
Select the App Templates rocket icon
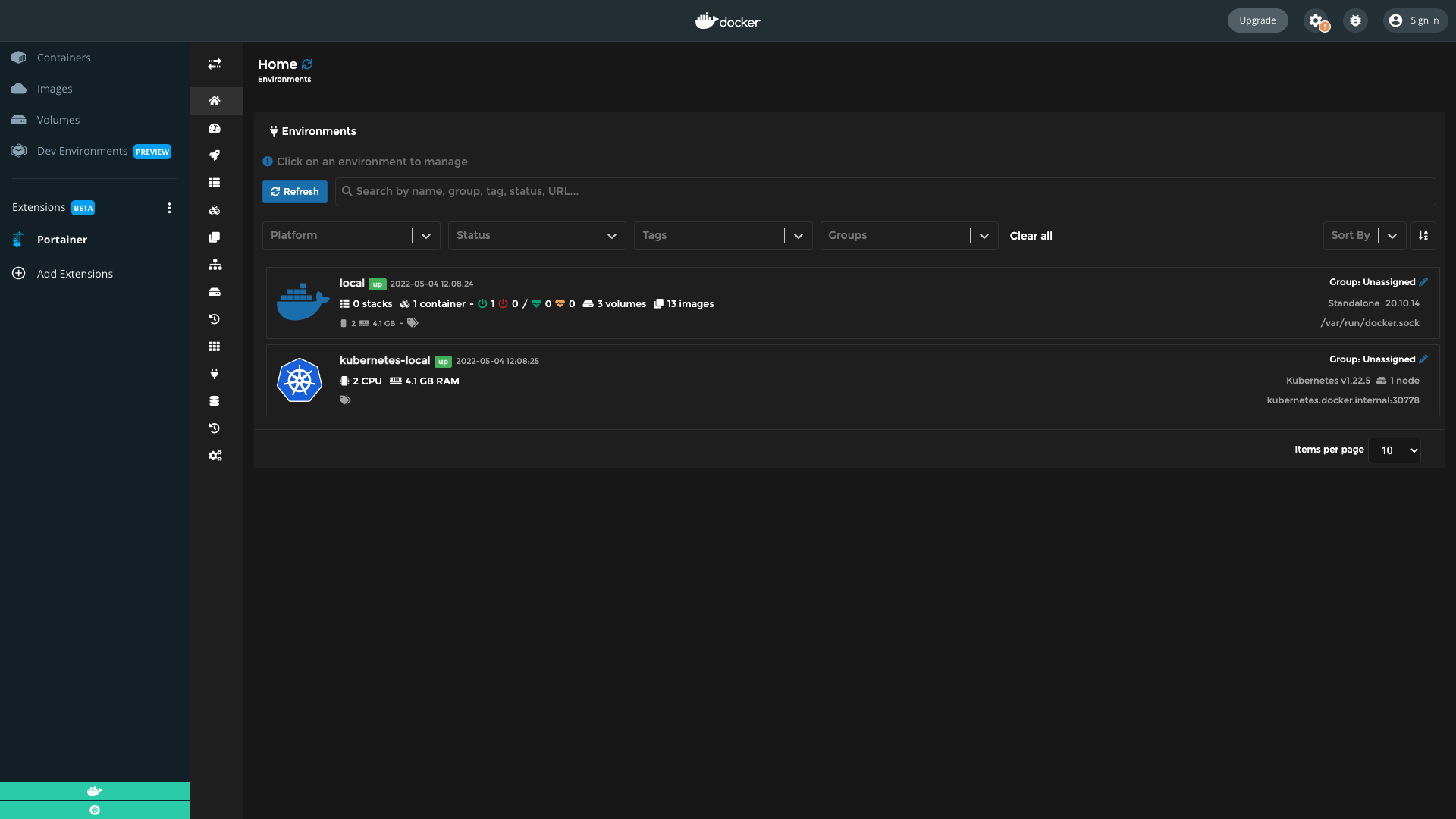[x=215, y=155]
